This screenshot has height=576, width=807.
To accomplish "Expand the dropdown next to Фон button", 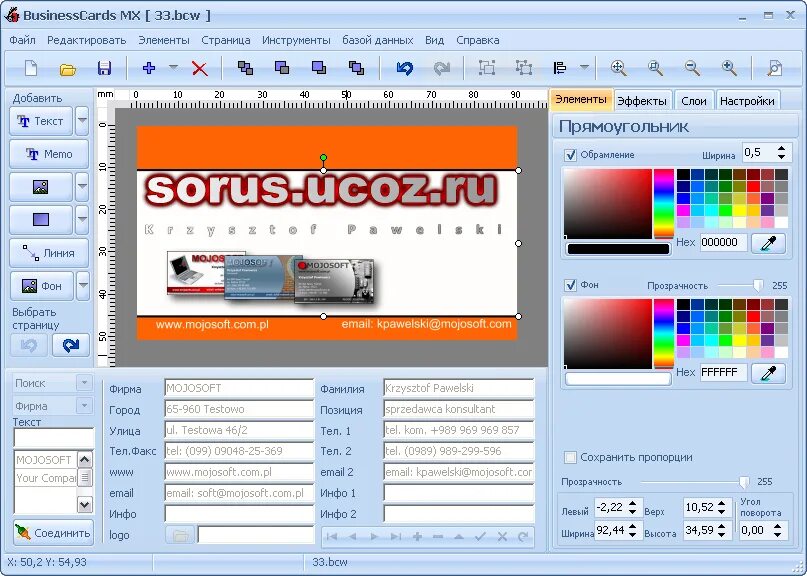I will 82,286.
